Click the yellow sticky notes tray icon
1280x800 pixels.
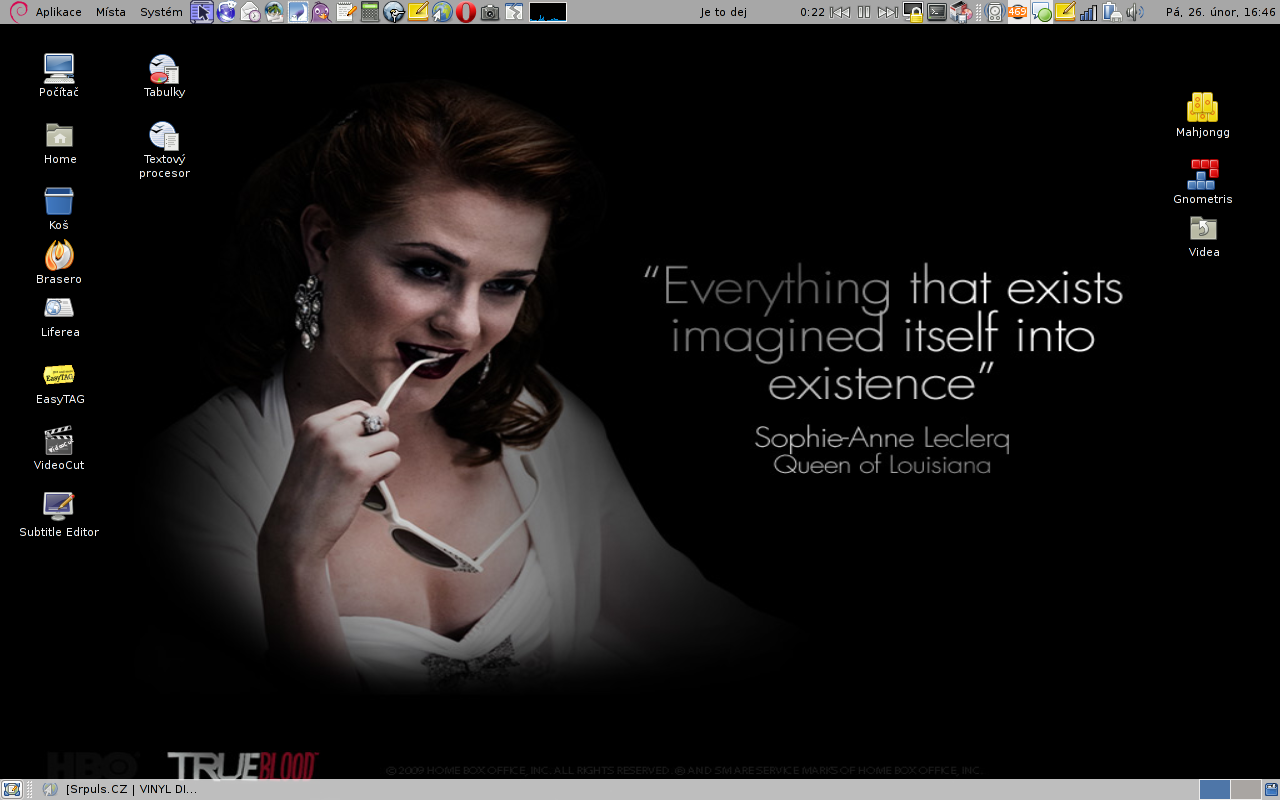tap(1066, 12)
